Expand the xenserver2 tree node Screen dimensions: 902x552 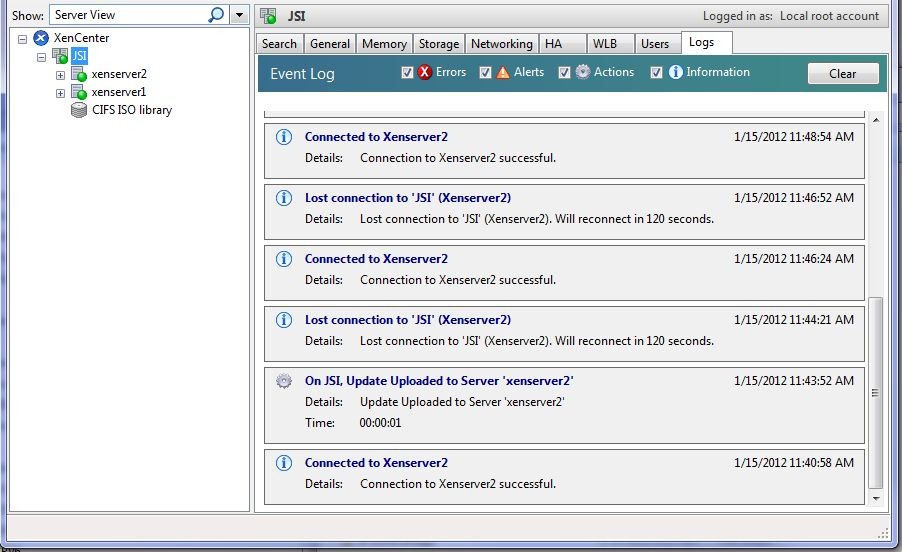pyautogui.click(x=60, y=75)
